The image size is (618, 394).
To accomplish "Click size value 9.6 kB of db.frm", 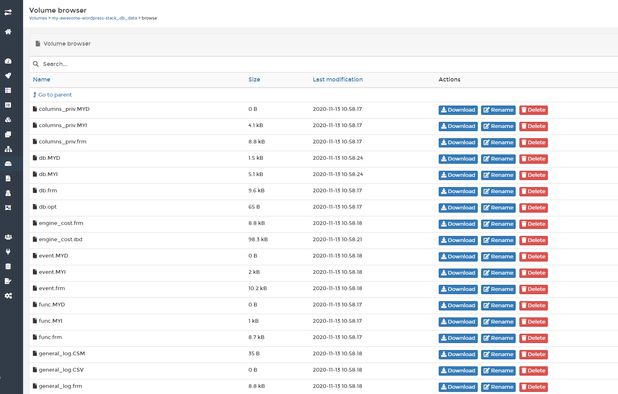I will [x=257, y=191].
